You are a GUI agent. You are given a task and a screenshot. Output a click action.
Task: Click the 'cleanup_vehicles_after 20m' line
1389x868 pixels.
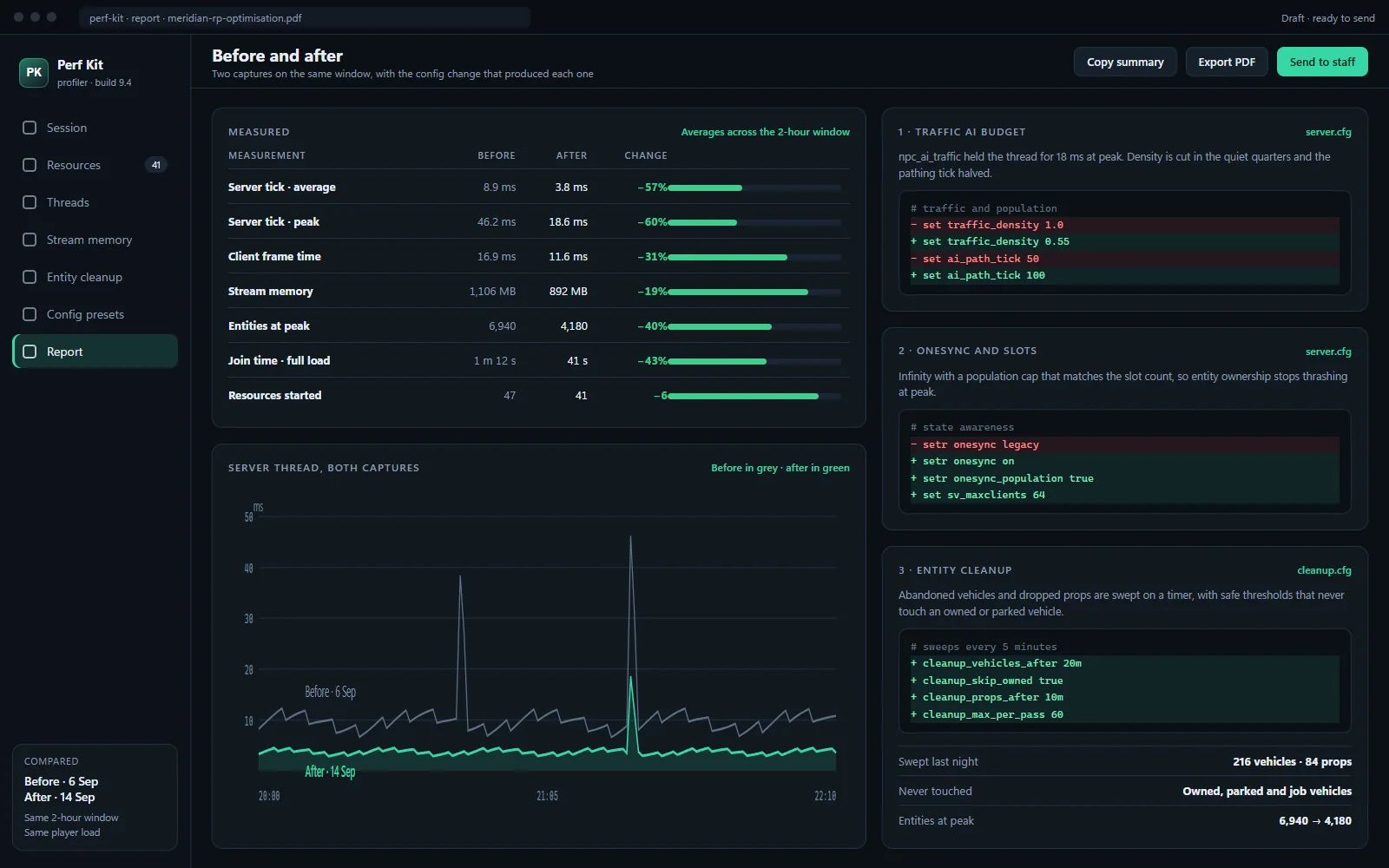pos(1124,663)
